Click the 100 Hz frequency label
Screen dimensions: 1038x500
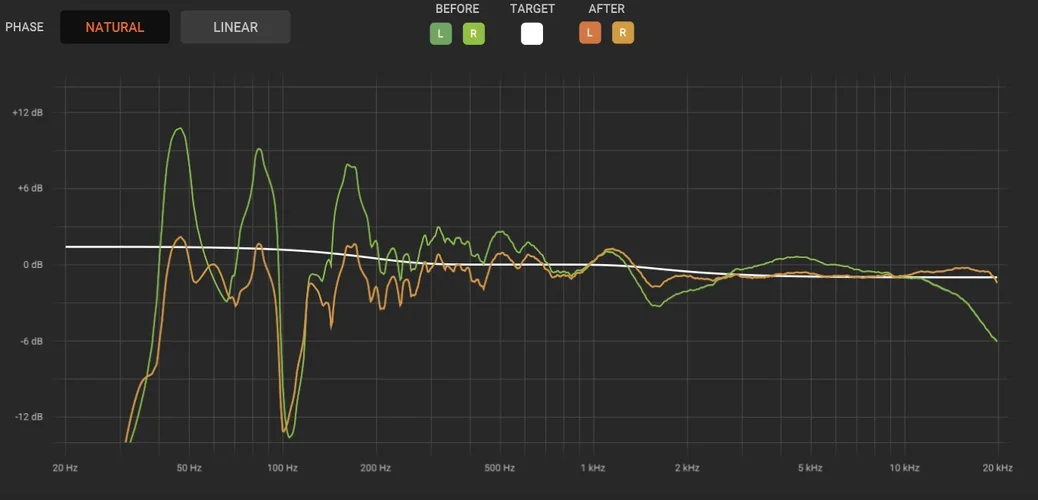pyautogui.click(x=282, y=468)
